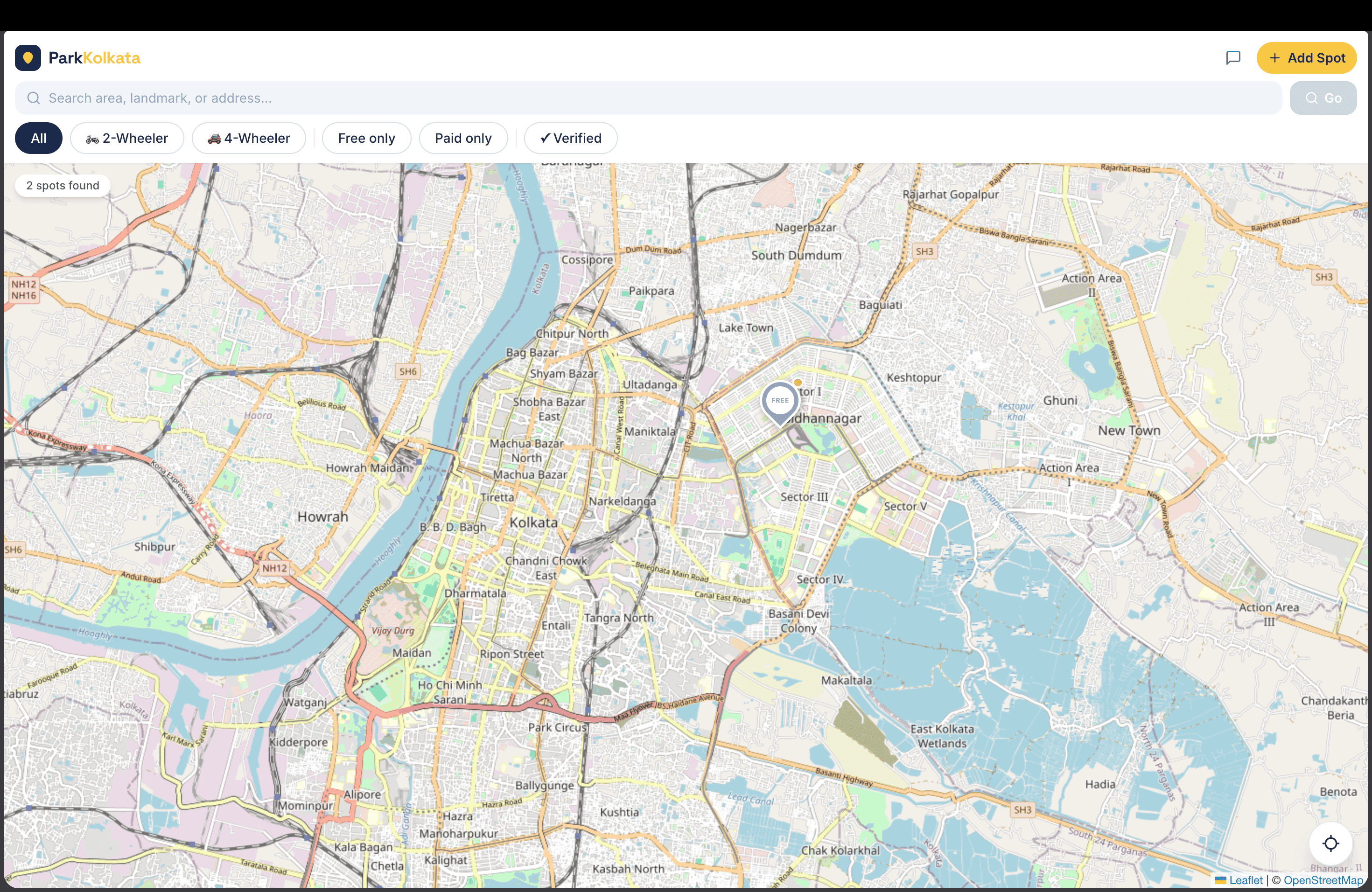This screenshot has height=892, width=1372.
Task: Click the New Town map label
Action: pos(1129,431)
